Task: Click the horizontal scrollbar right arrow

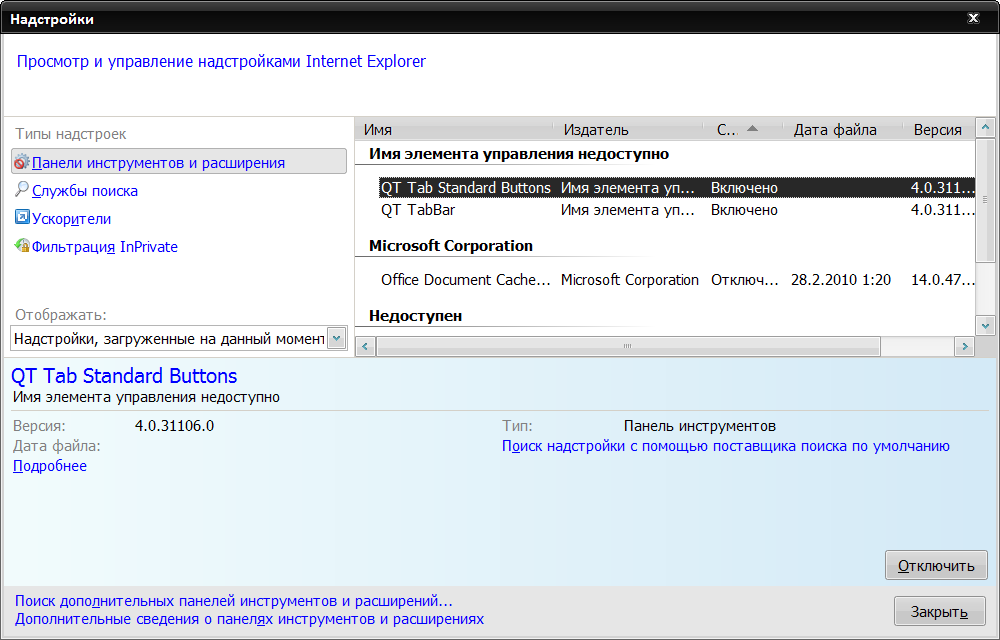Action: [964, 346]
